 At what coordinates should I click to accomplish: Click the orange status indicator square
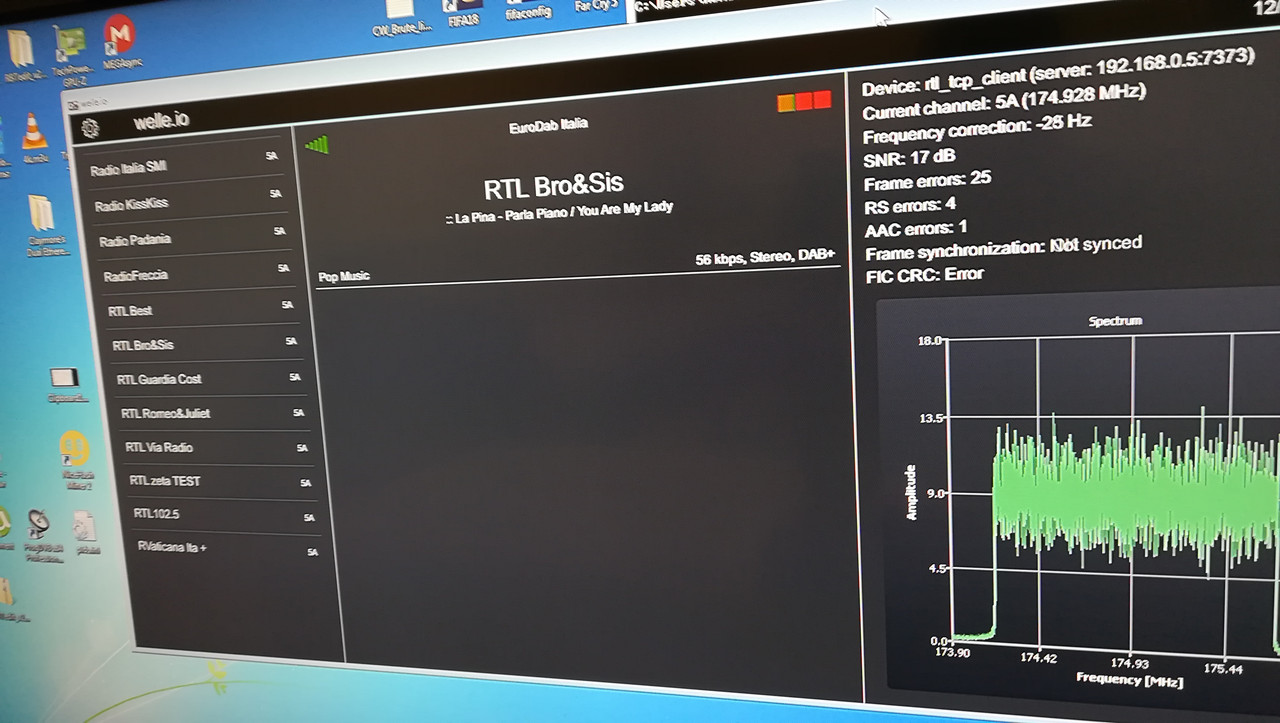(x=785, y=102)
